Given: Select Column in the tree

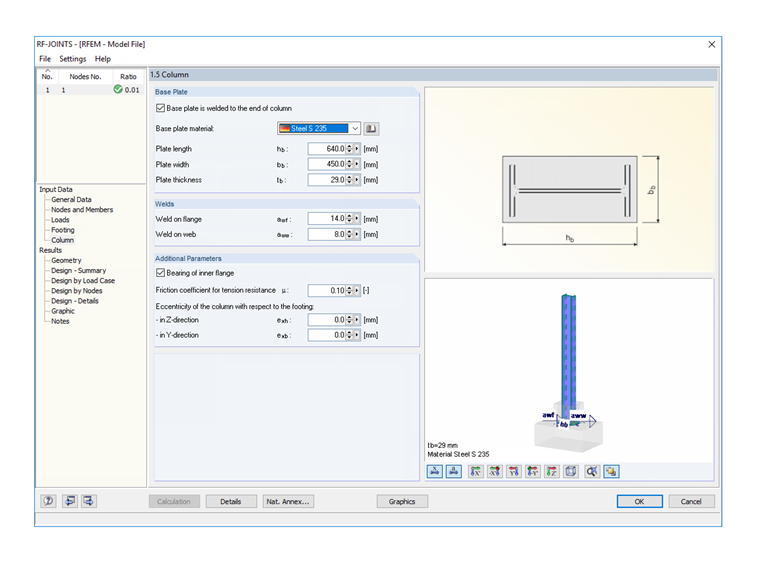Looking at the screenshot, I should 63,240.
